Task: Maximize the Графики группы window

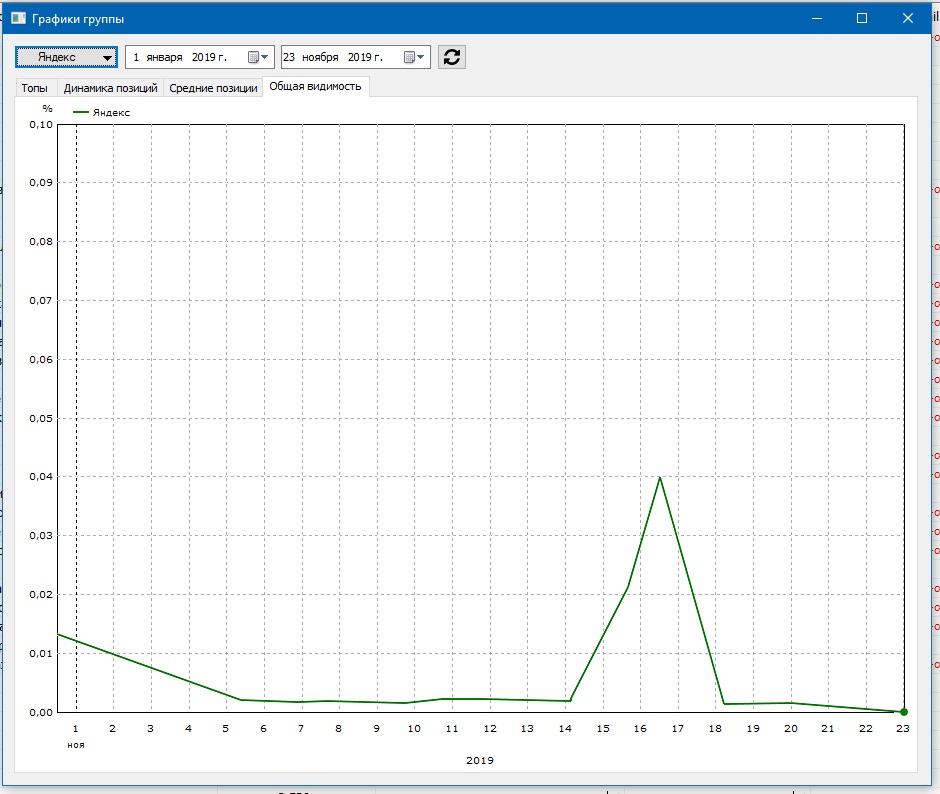Action: 862,18
